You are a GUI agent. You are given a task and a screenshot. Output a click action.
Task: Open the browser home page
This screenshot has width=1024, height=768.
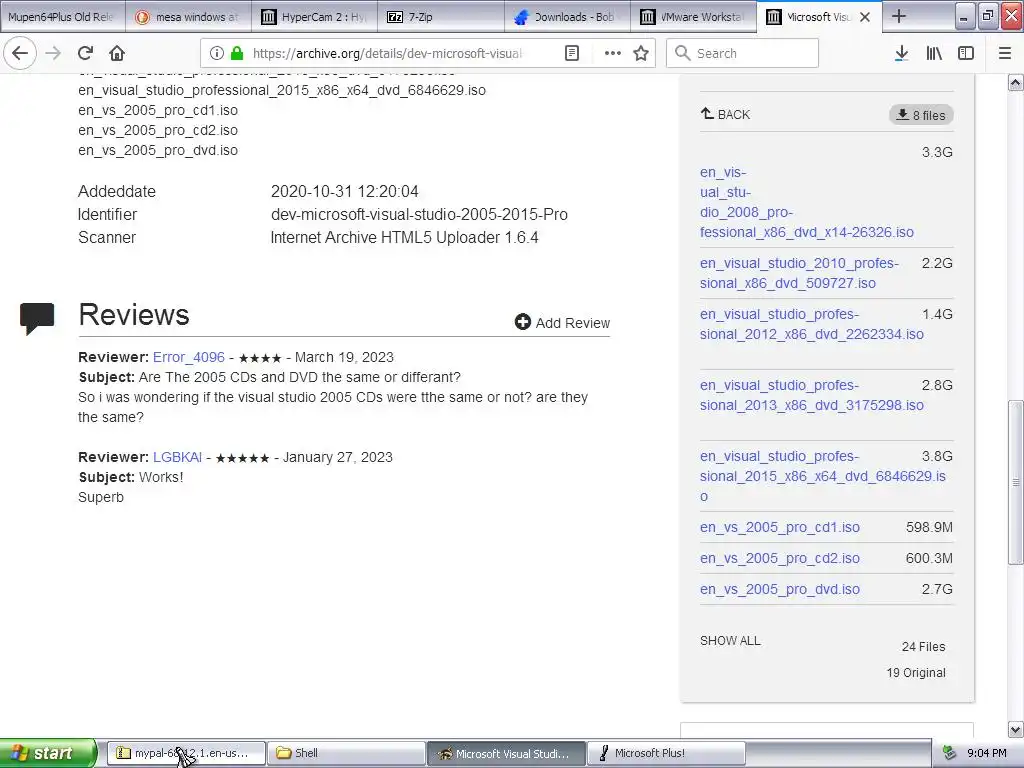point(117,53)
